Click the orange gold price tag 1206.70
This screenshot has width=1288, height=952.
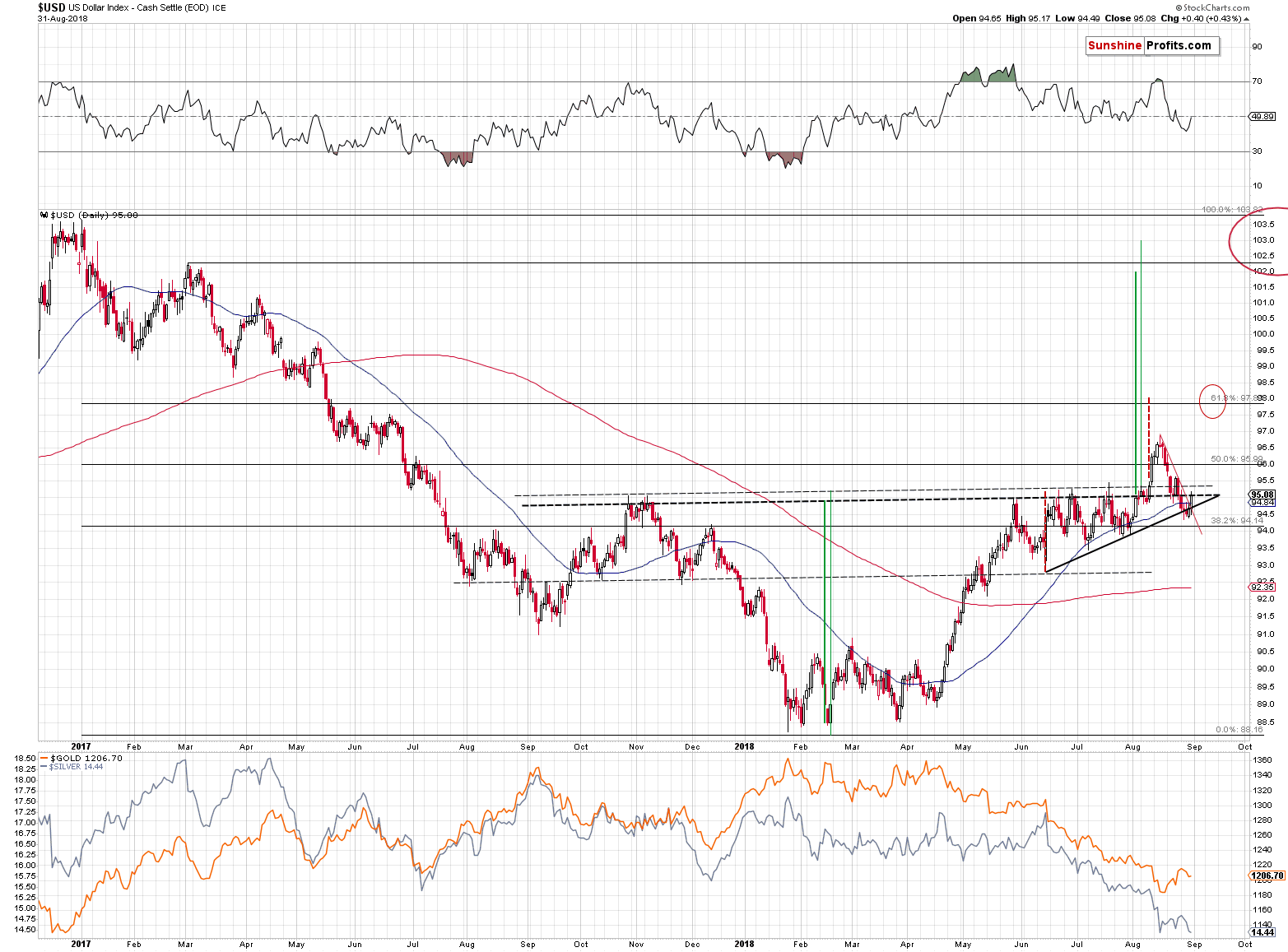1266,876
